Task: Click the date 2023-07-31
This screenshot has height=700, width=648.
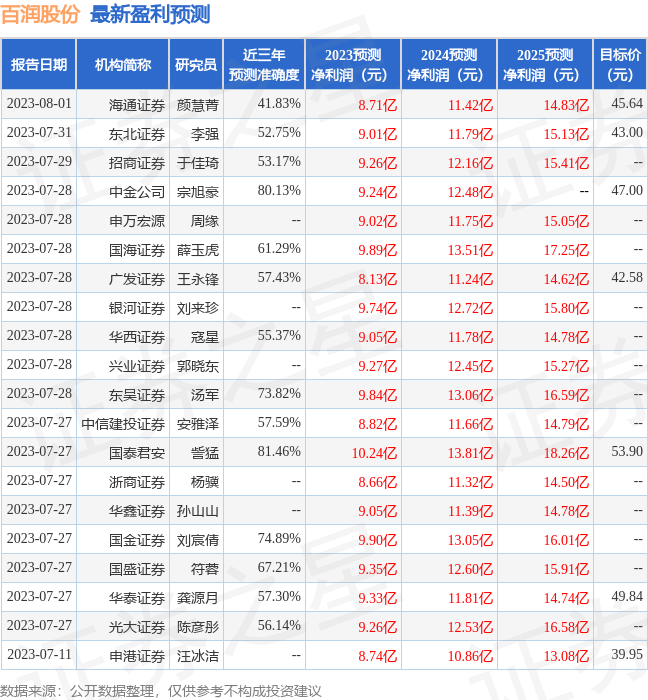Action: pyautogui.click(x=39, y=133)
